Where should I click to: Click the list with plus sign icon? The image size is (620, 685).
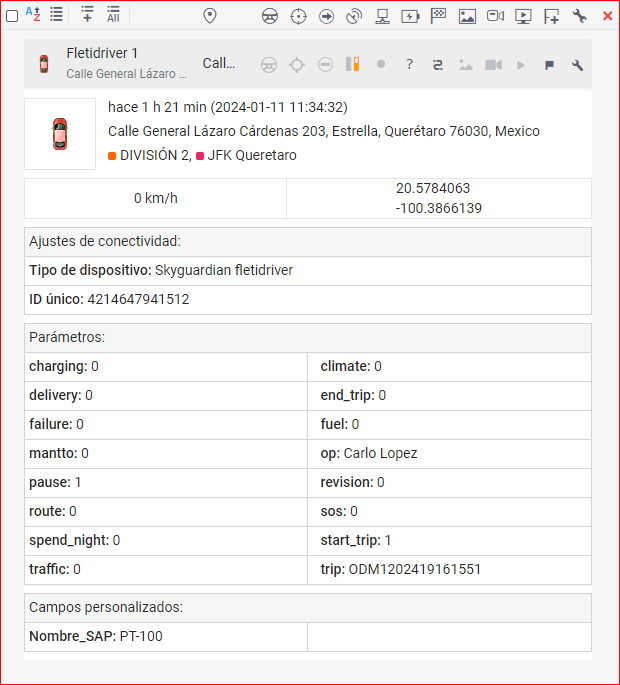87,14
